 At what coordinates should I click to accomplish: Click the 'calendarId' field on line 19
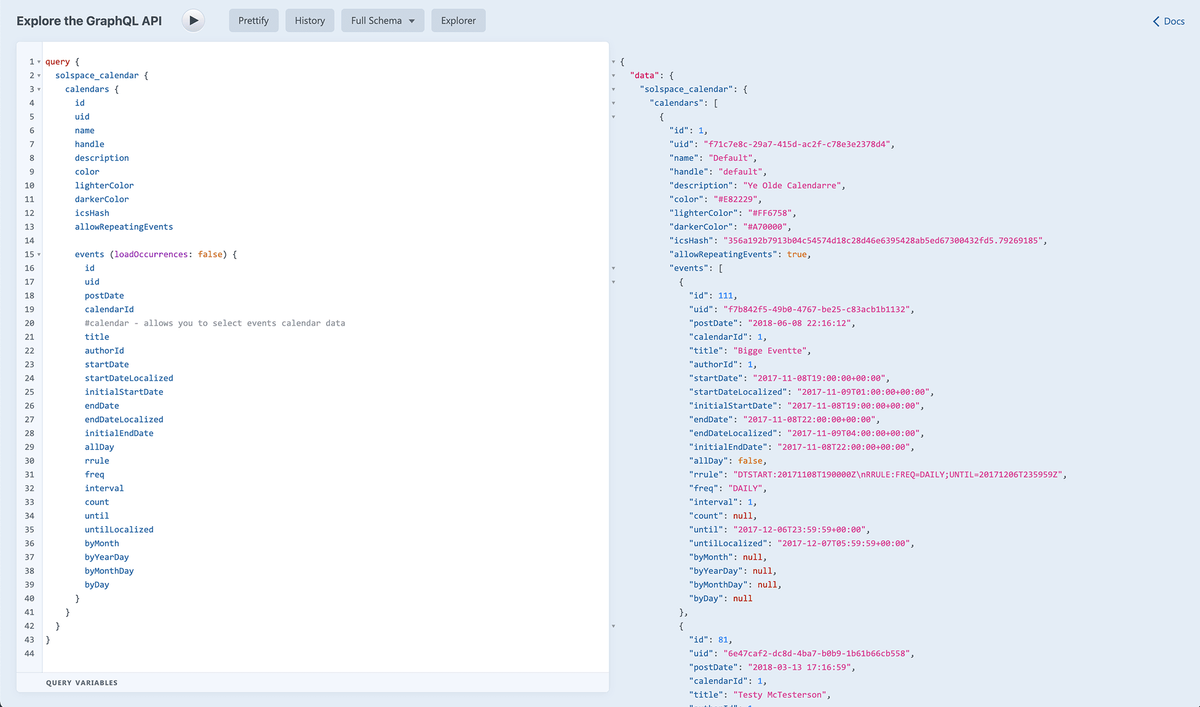coord(109,310)
